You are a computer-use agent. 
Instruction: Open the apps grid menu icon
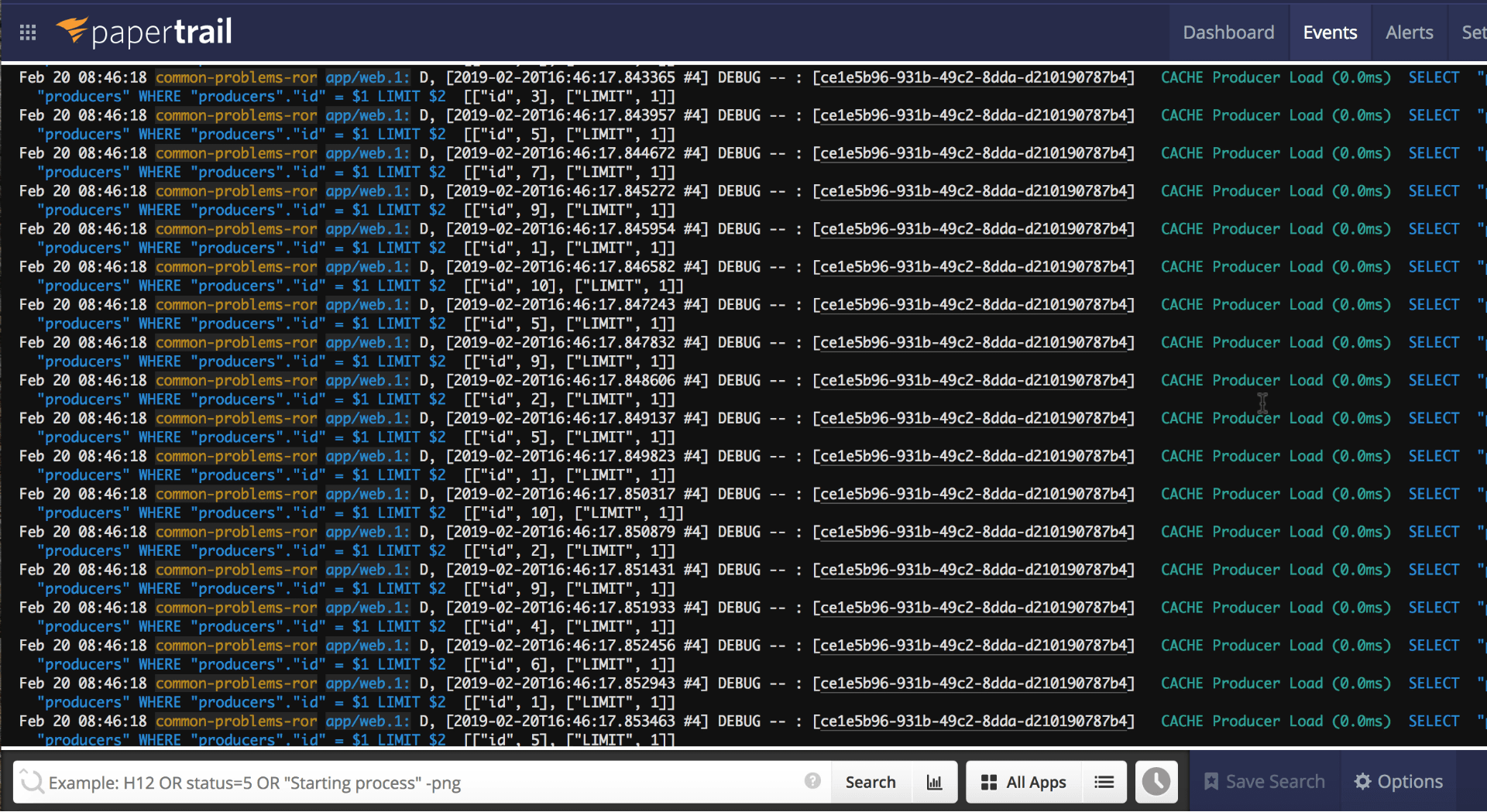click(x=28, y=33)
